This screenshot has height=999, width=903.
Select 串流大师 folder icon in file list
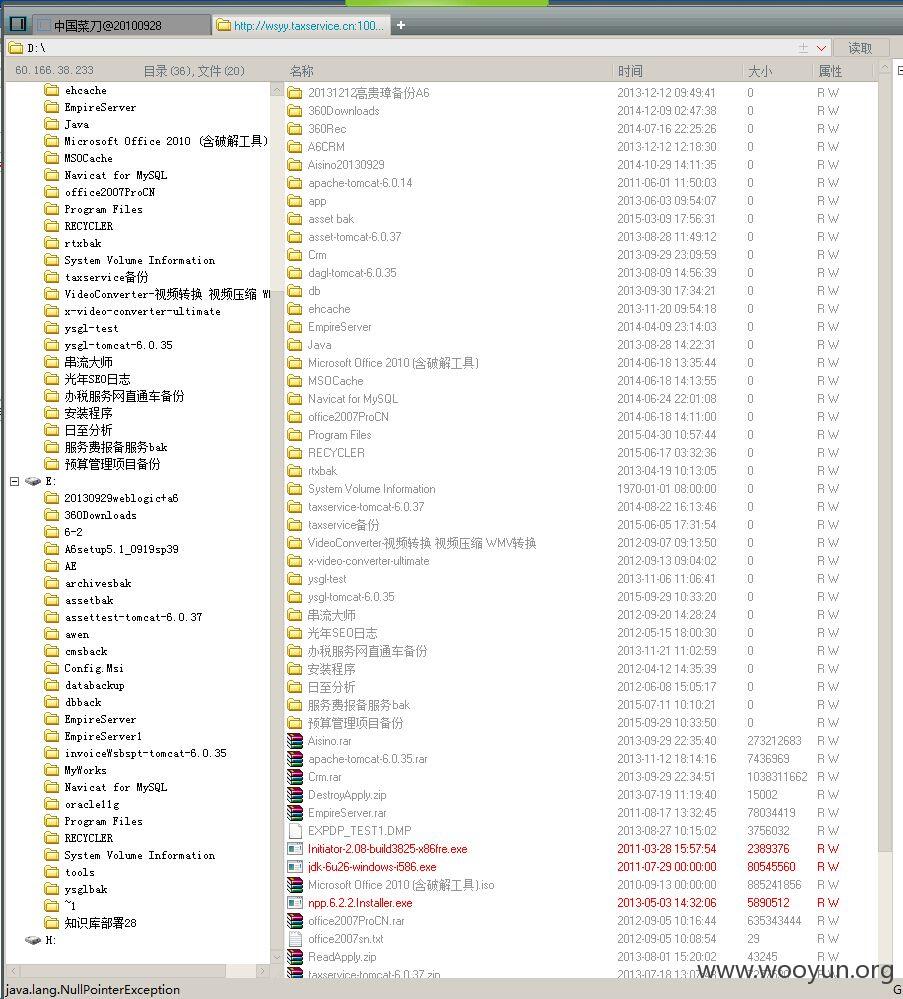click(x=294, y=615)
